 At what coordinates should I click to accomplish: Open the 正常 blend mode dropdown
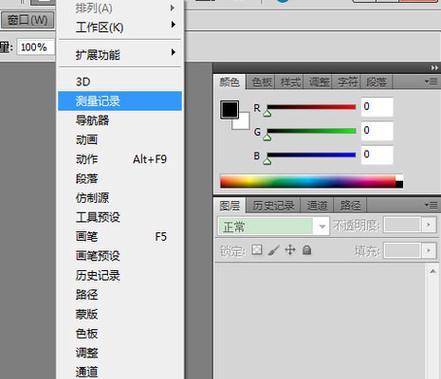click(x=273, y=226)
